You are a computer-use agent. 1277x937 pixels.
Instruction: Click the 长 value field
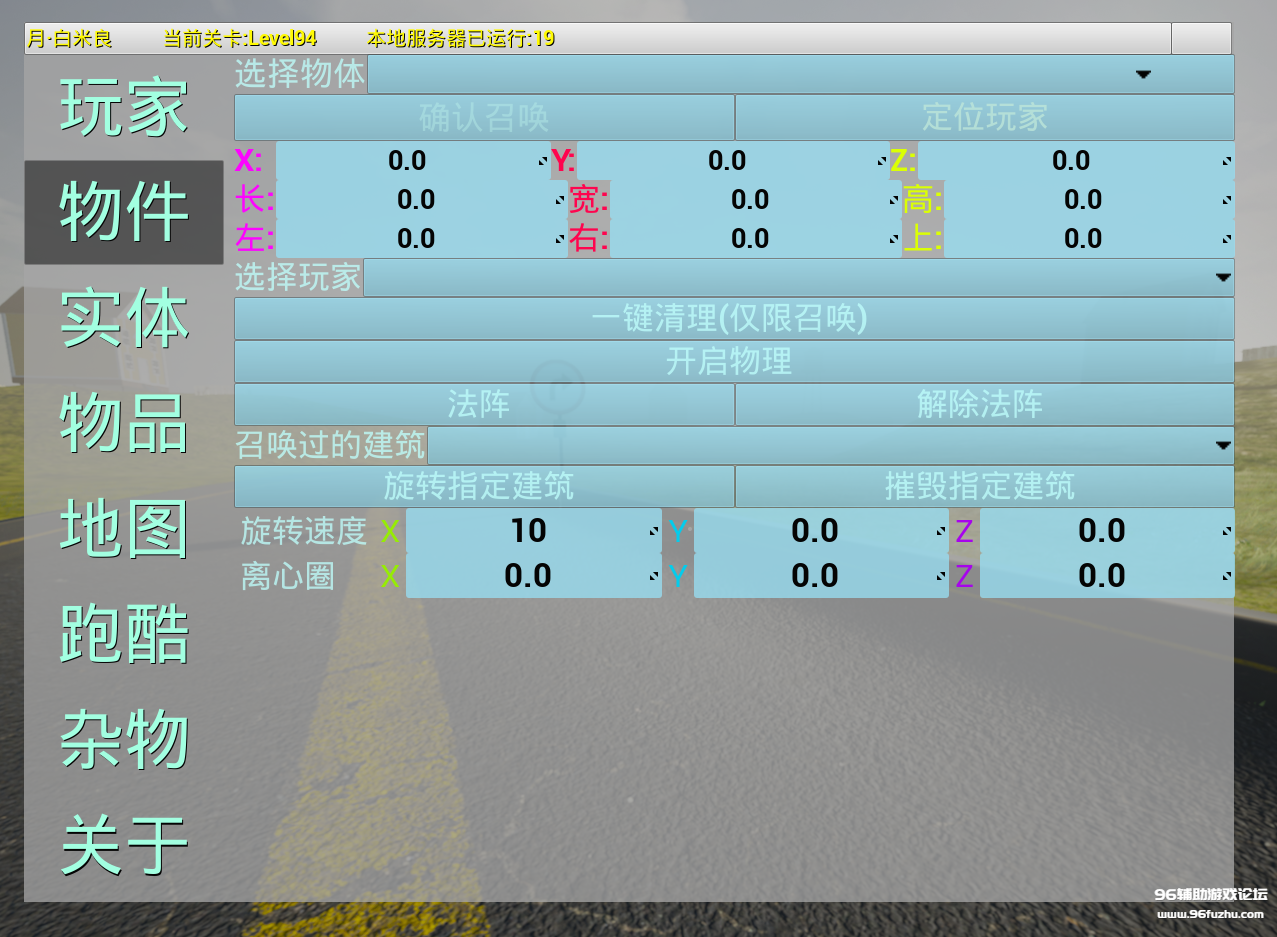click(422, 200)
